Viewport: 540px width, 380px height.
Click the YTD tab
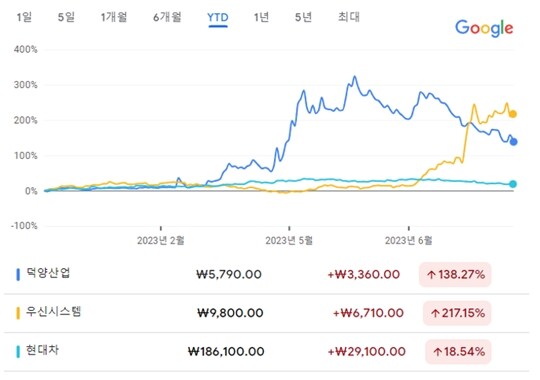(x=218, y=17)
